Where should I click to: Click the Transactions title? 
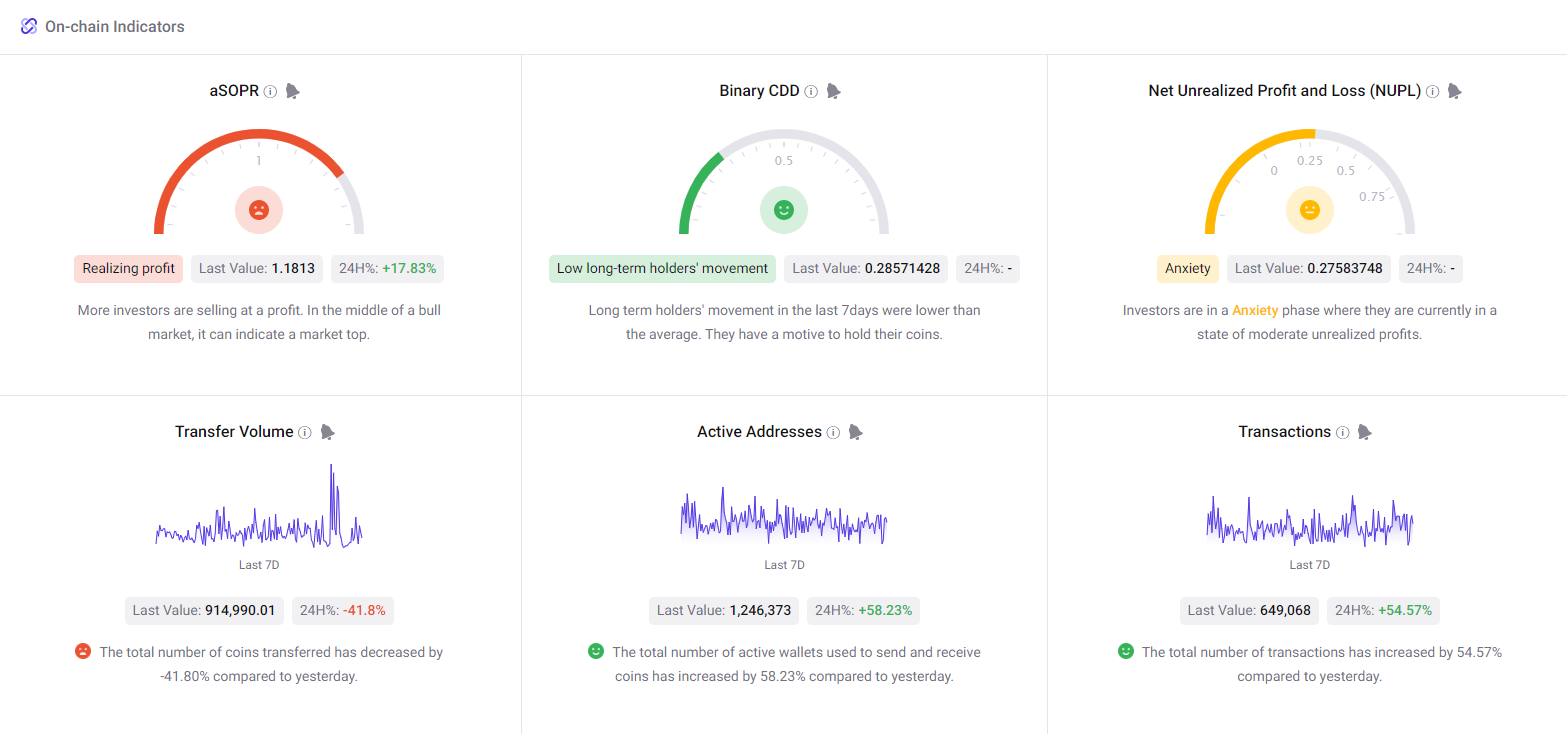(x=1284, y=432)
